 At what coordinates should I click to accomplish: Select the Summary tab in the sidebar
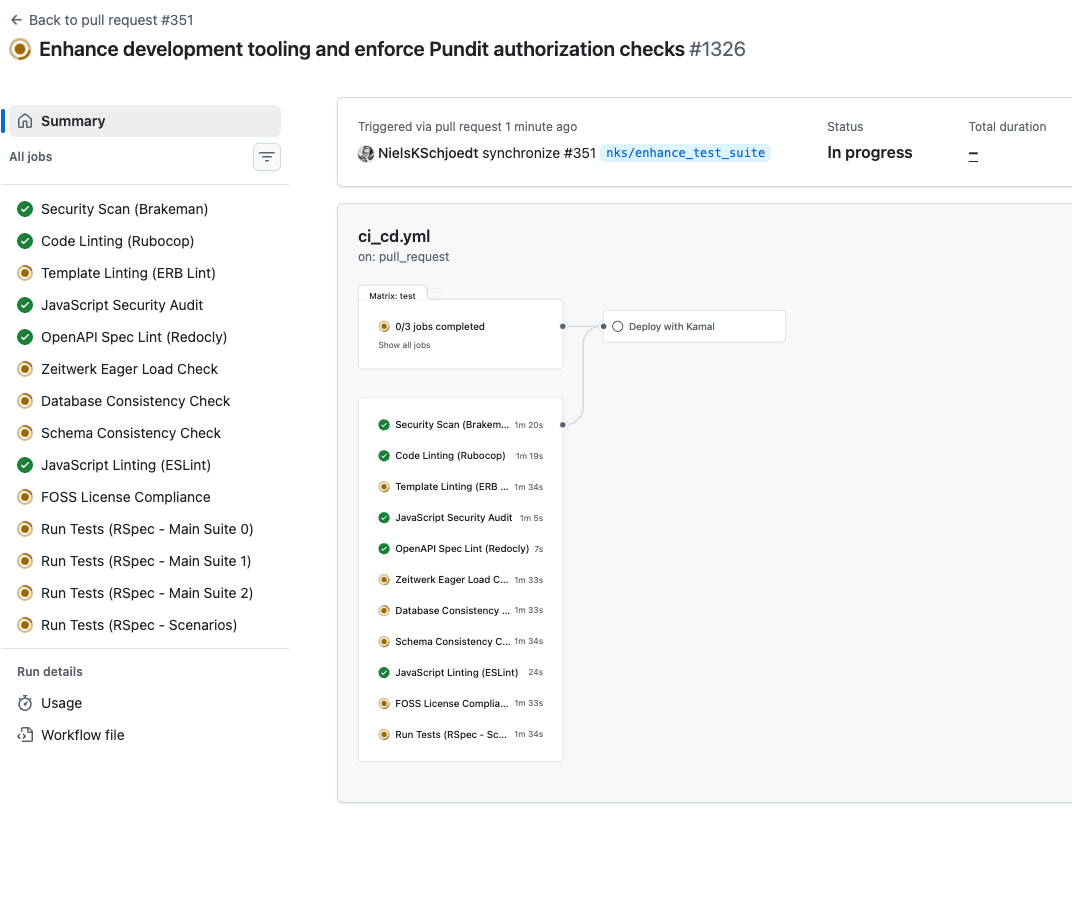pos(74,120)
